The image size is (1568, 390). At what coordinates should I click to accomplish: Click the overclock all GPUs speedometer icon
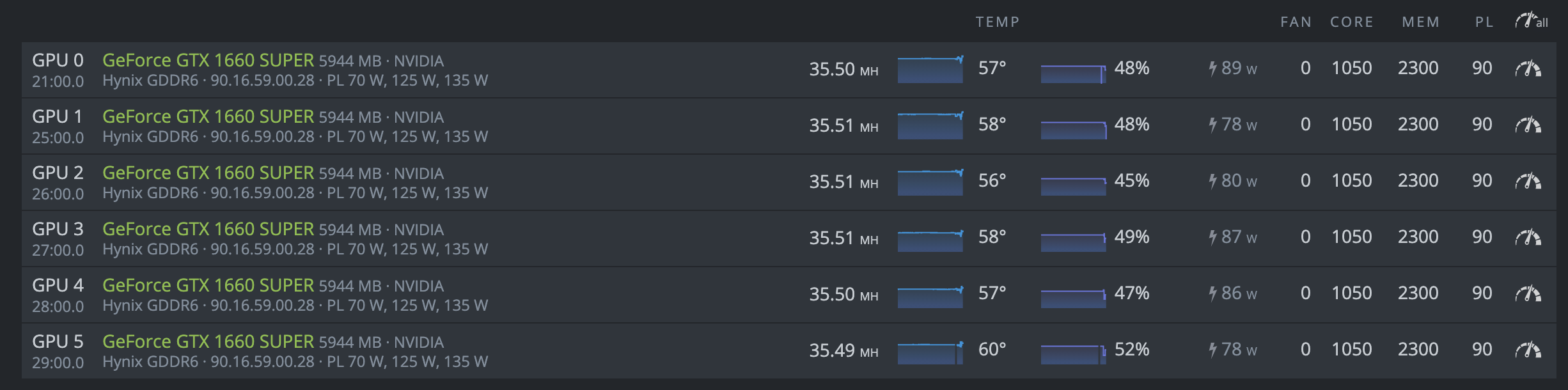[1530, 21]
